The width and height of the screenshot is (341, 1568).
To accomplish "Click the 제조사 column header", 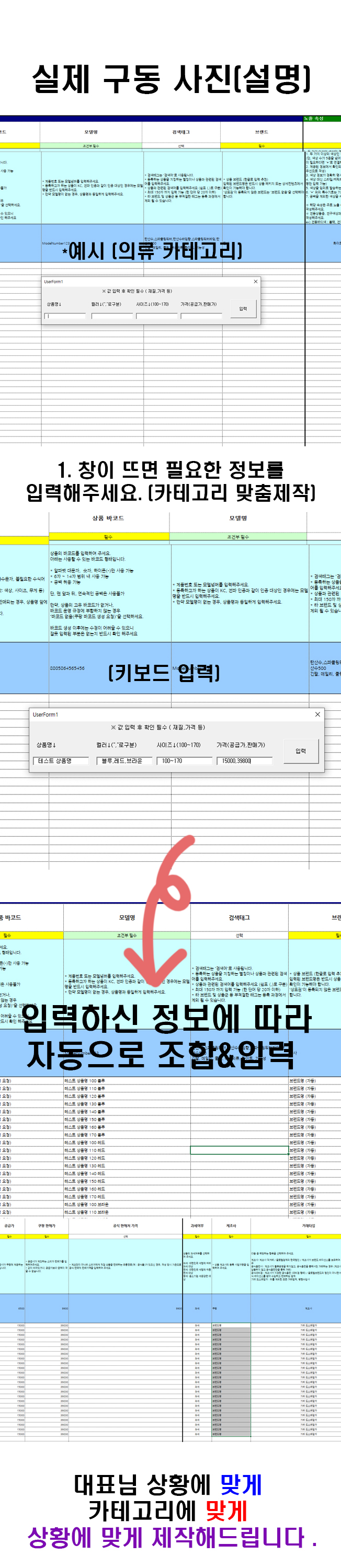I will 231,1225.
